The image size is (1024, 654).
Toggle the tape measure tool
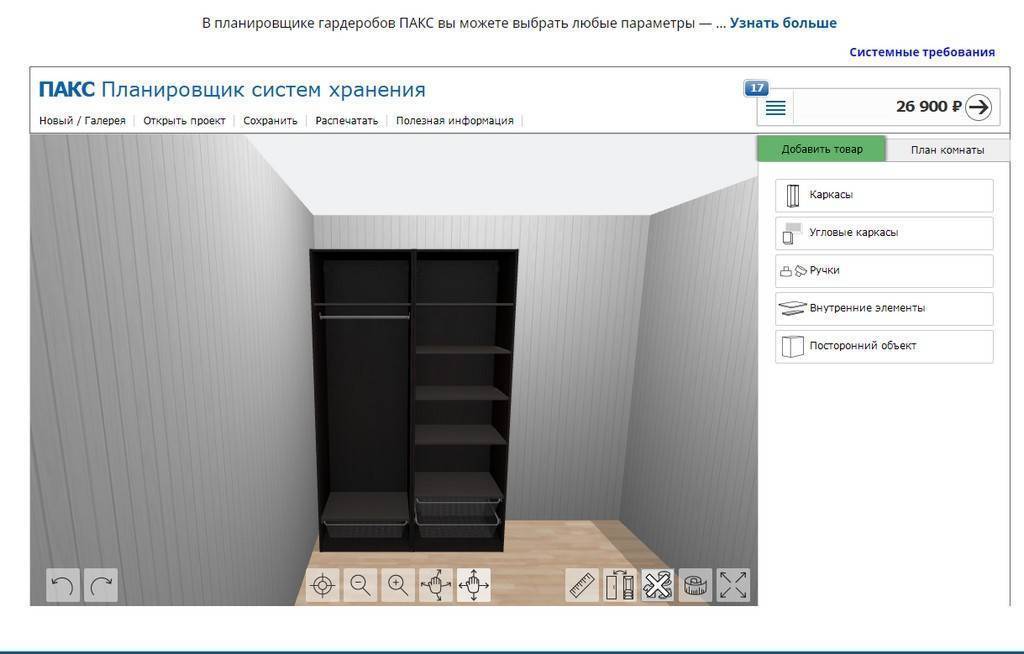tap(695, 585)
